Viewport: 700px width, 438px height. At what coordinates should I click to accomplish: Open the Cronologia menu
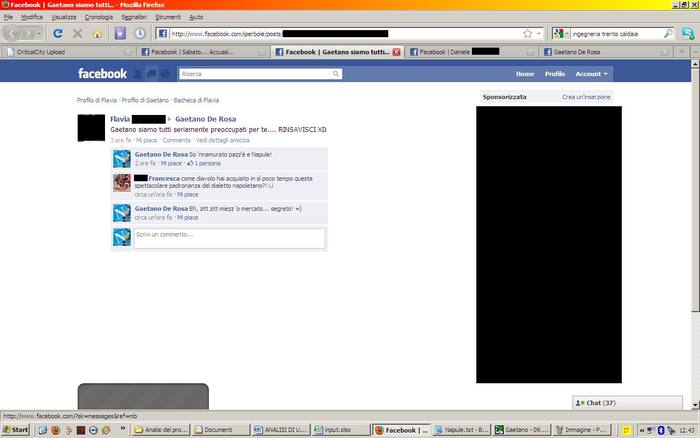pos(99,17)
